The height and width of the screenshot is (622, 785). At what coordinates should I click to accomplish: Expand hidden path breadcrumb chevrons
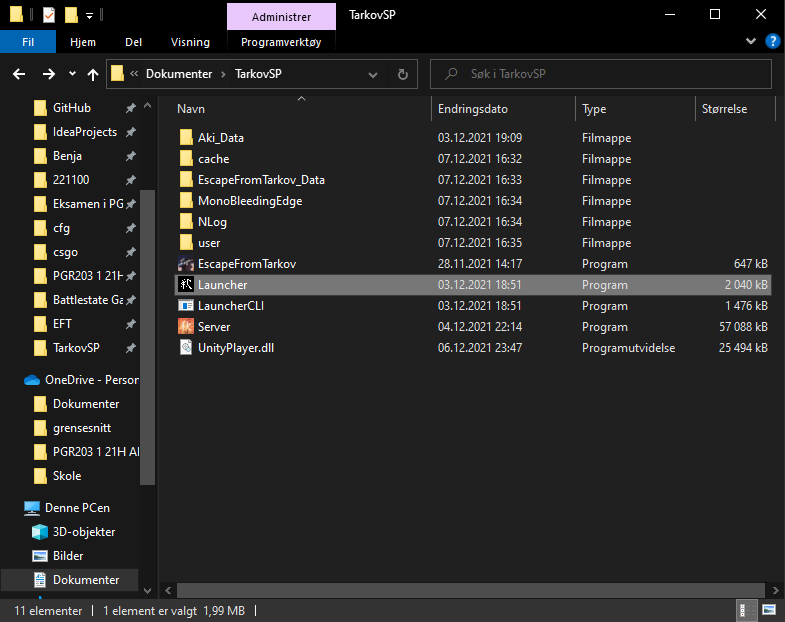[134, 74]
